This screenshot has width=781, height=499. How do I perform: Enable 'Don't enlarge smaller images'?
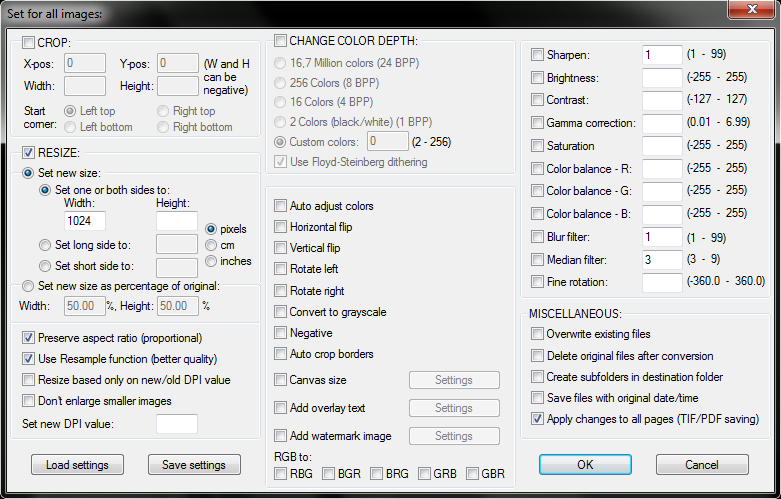(x=28, y=401)
